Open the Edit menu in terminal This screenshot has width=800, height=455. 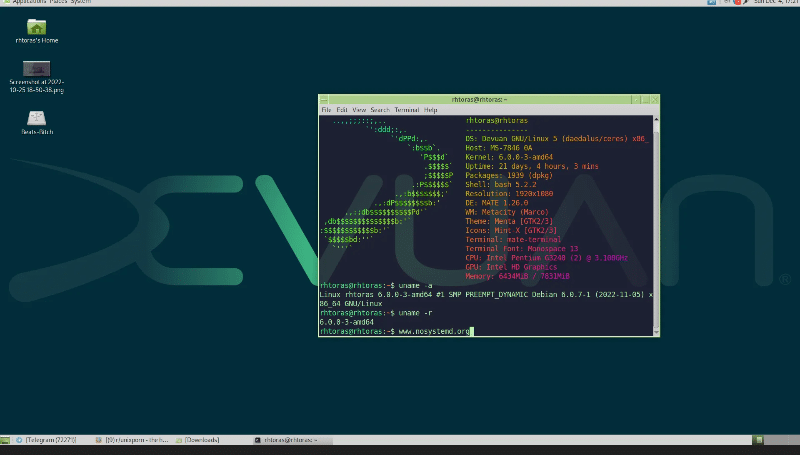coord(342,110)
